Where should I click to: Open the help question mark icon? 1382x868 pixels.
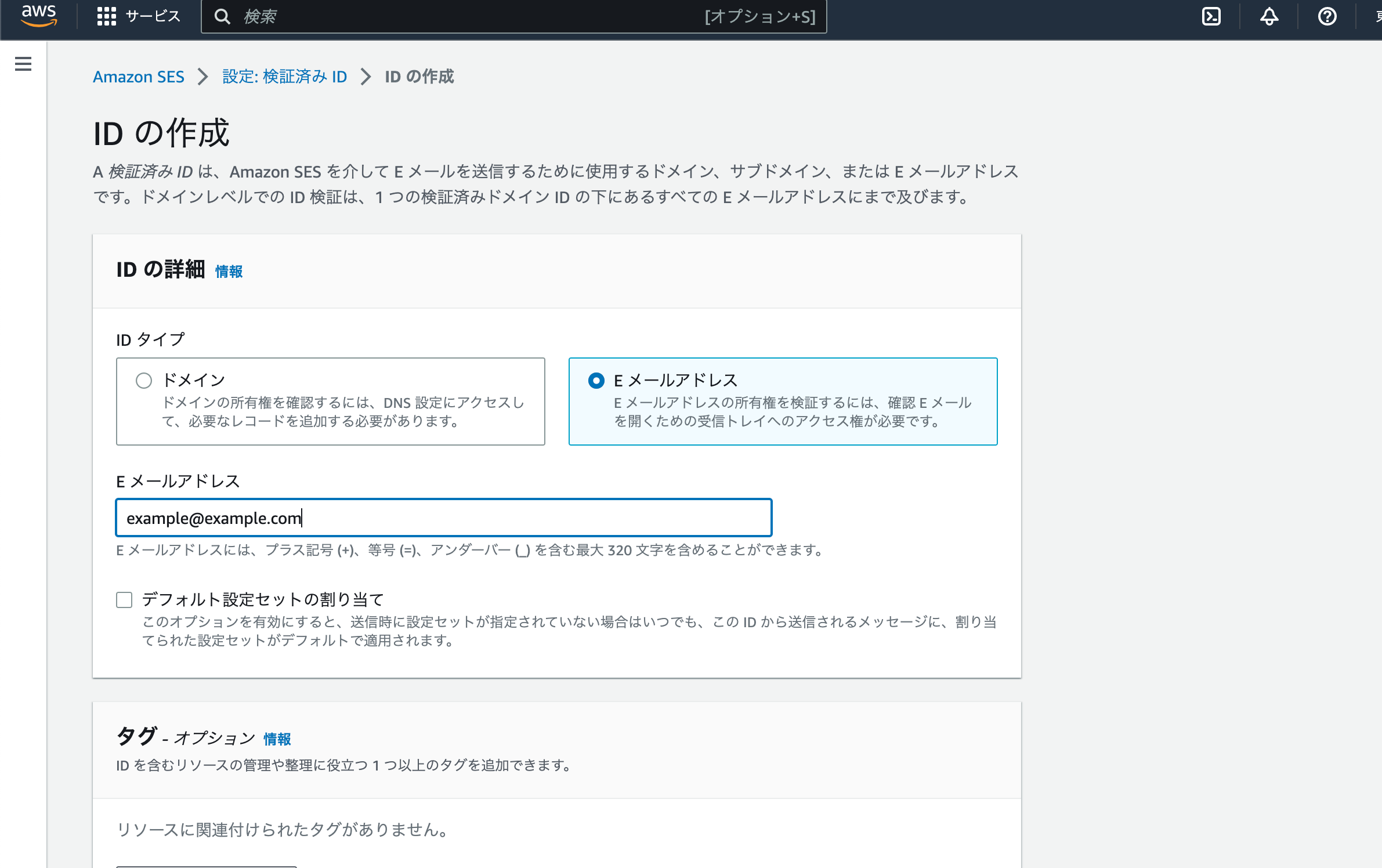click(1327, 16)
